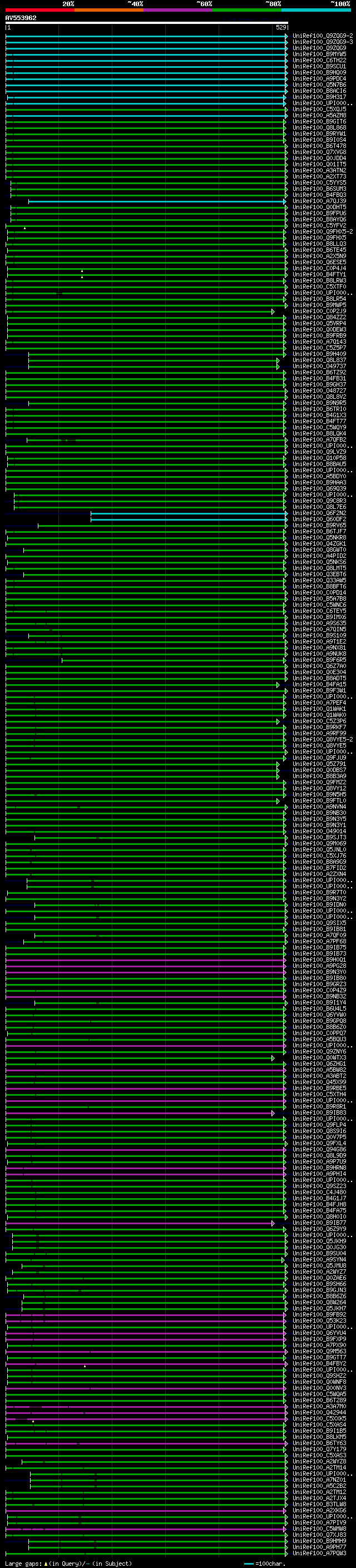Select label UniRef100_Q9FHX5-2

pos(323,232)
